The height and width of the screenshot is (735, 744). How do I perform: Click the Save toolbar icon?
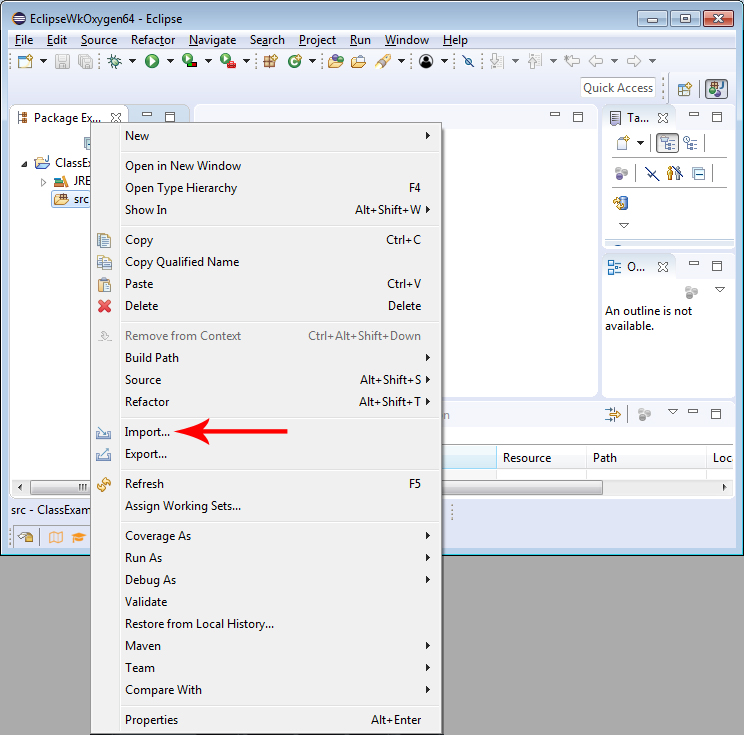pyautogui.click(x=62, y=61)
